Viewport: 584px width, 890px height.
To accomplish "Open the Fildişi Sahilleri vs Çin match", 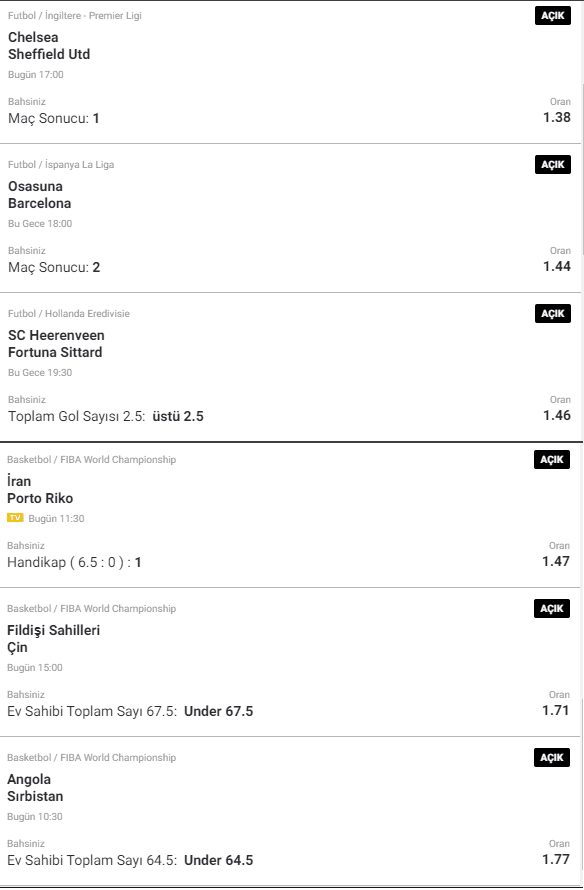I will click(x=53, y=639).
